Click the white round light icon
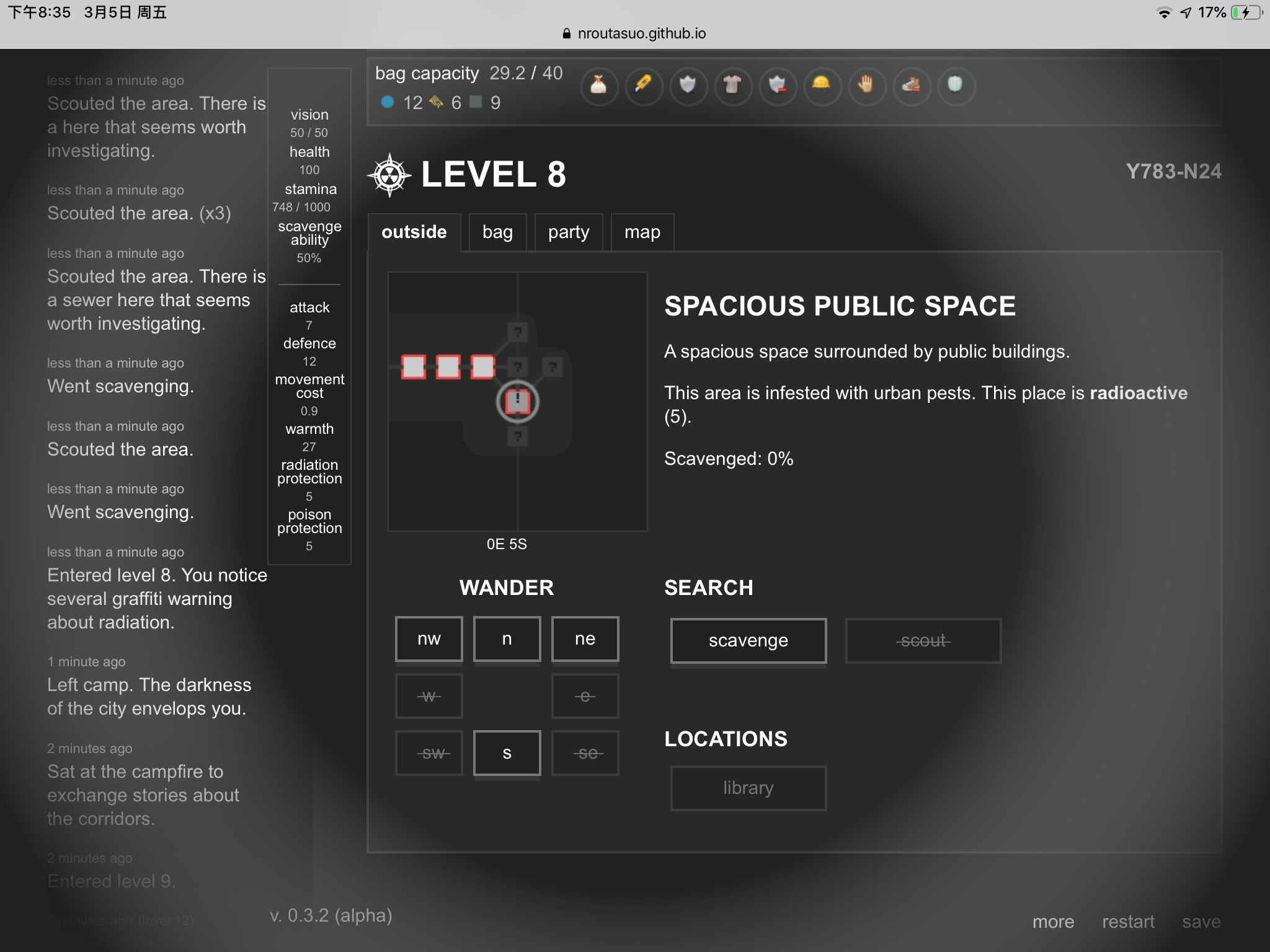Screen dimensions: 1270x952 coord(956,86)
